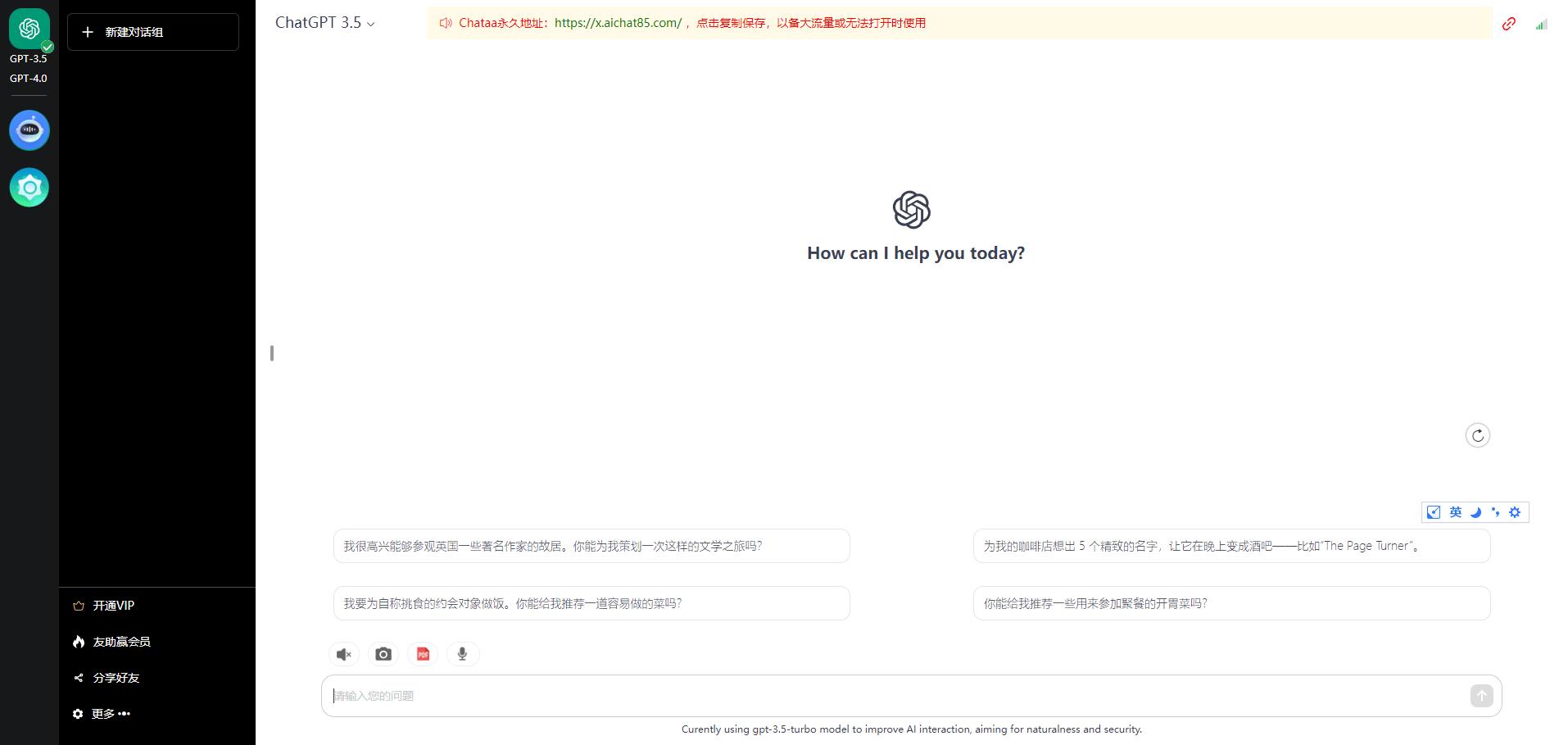Click the 新建对话组 button
1568x745 pixels.
153,32
